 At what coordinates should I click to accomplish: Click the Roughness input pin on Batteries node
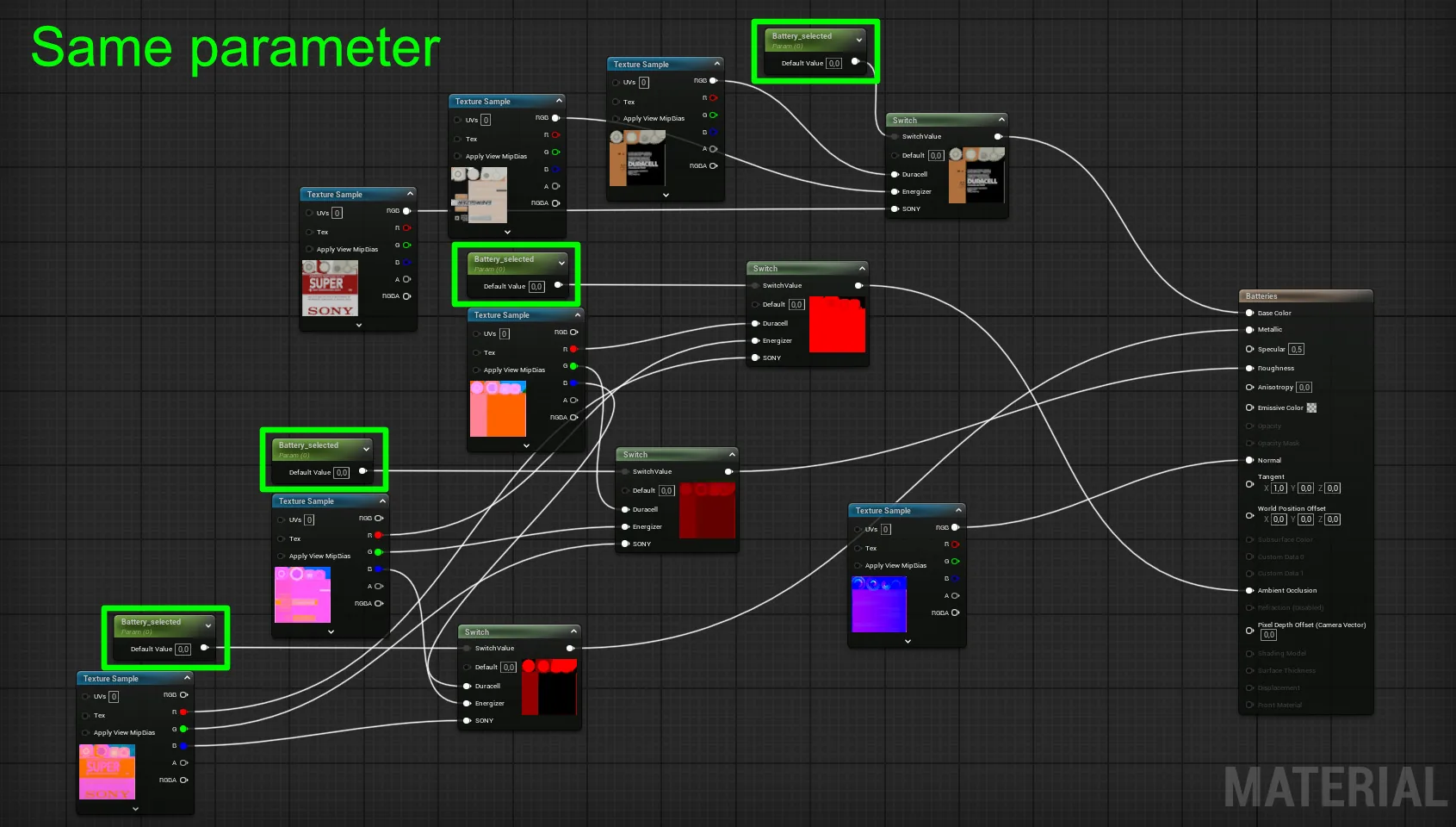1249,368
